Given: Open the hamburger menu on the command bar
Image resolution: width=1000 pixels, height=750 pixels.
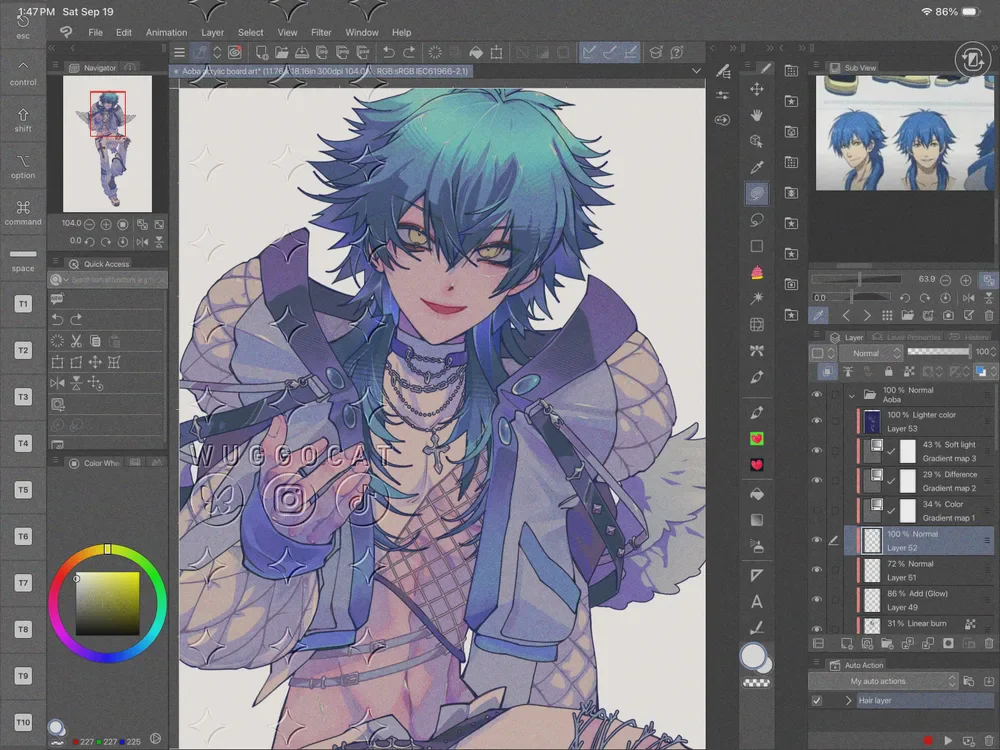Looking at the screenshot, I should pyautogui.click(x=180, y=52).
